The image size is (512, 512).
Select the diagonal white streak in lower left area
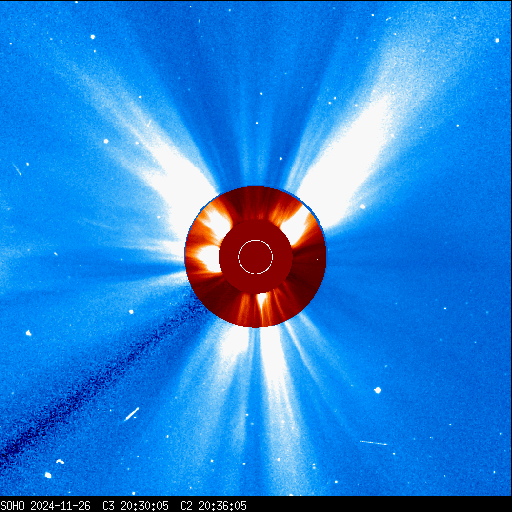click(132, 414)
